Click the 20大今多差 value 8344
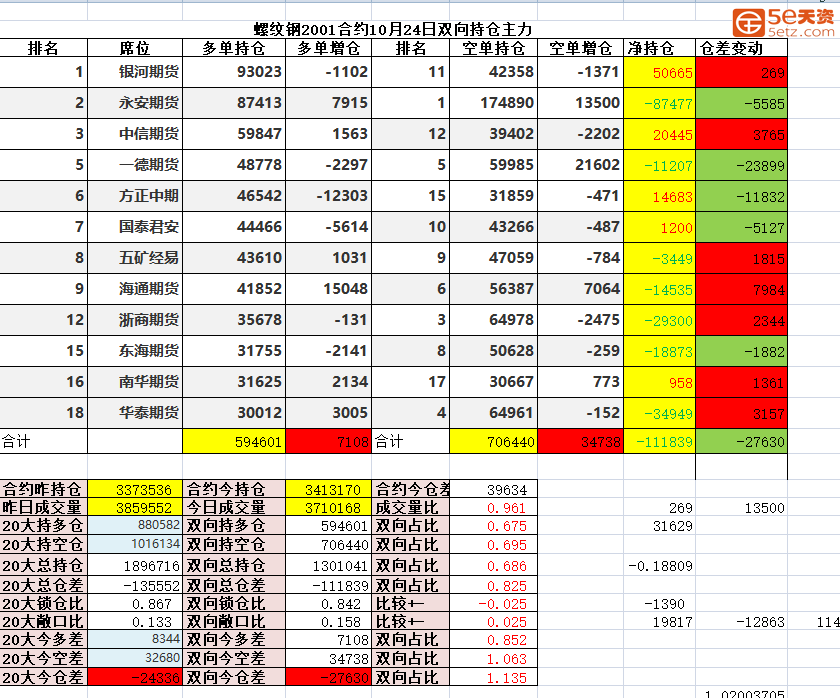 pos(135,639)
